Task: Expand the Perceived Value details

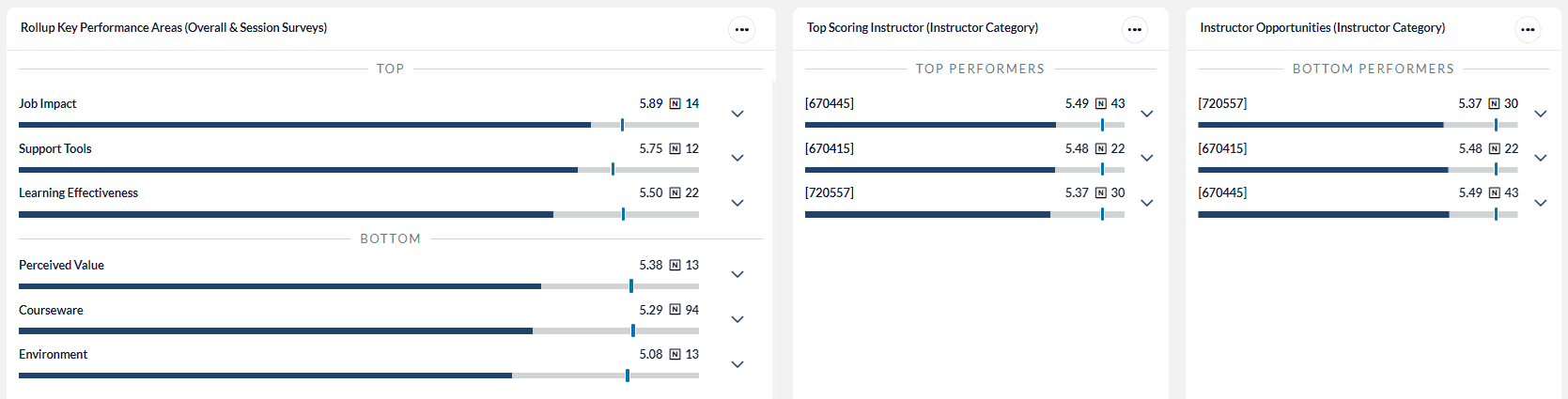Action: [737, 274]
